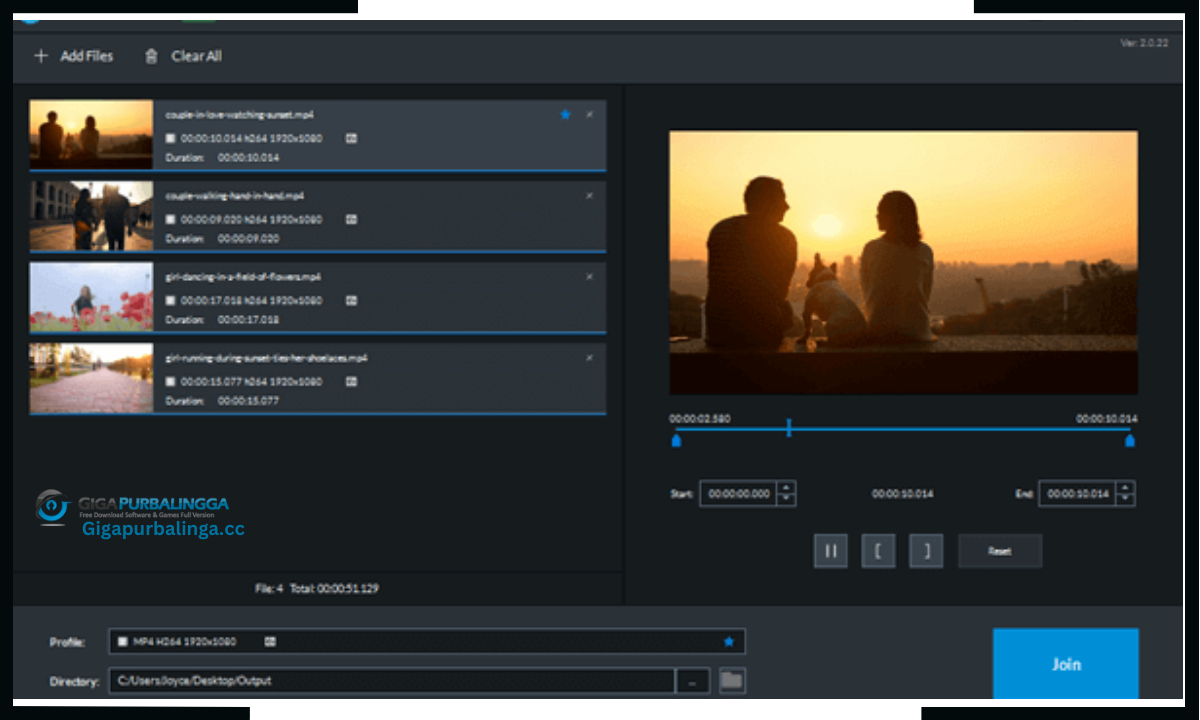The image size is (1200, 720).
Task: Click the Directory path field
Action: point(391,681)
